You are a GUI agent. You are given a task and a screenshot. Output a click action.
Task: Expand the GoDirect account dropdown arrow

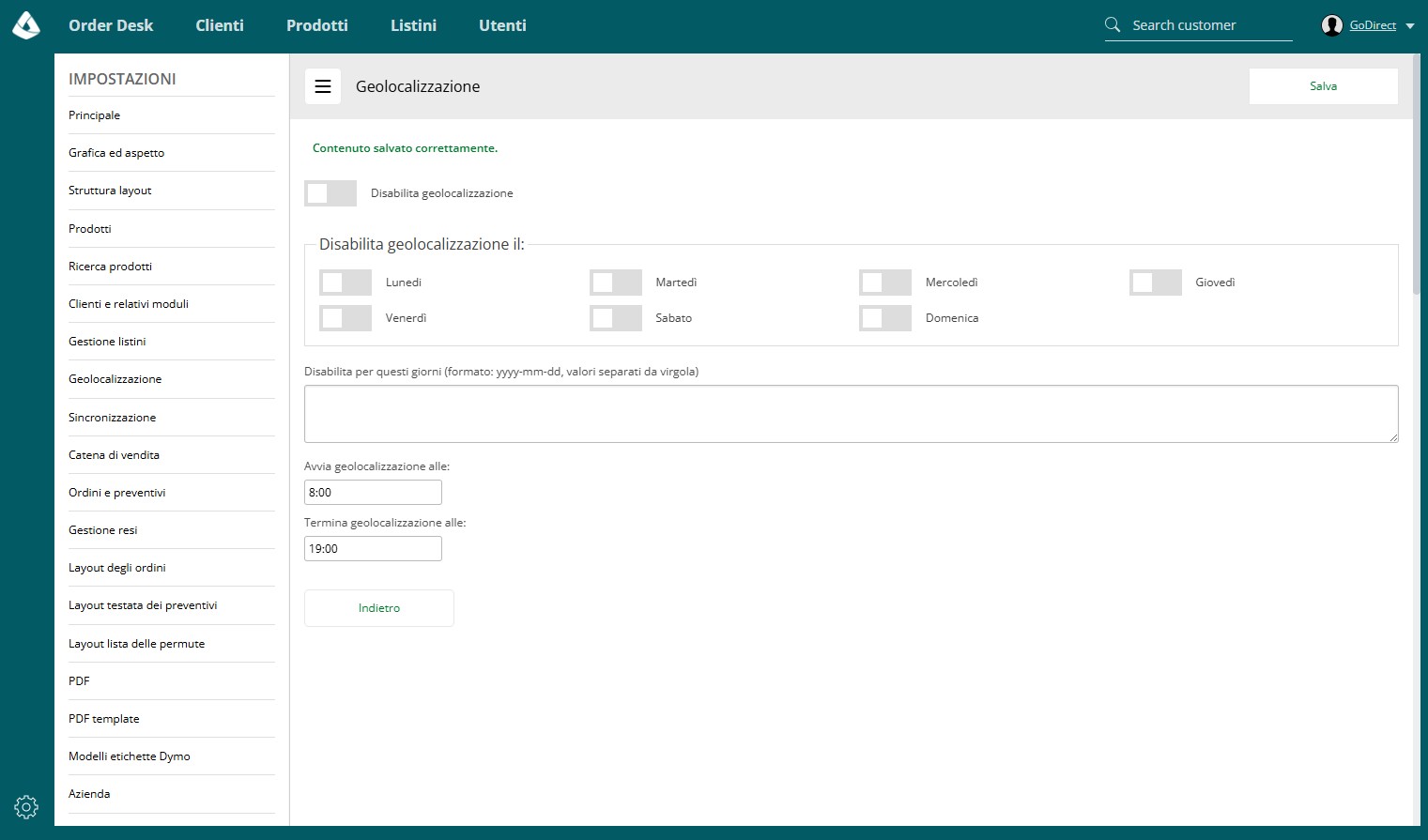click(1410, 26)
